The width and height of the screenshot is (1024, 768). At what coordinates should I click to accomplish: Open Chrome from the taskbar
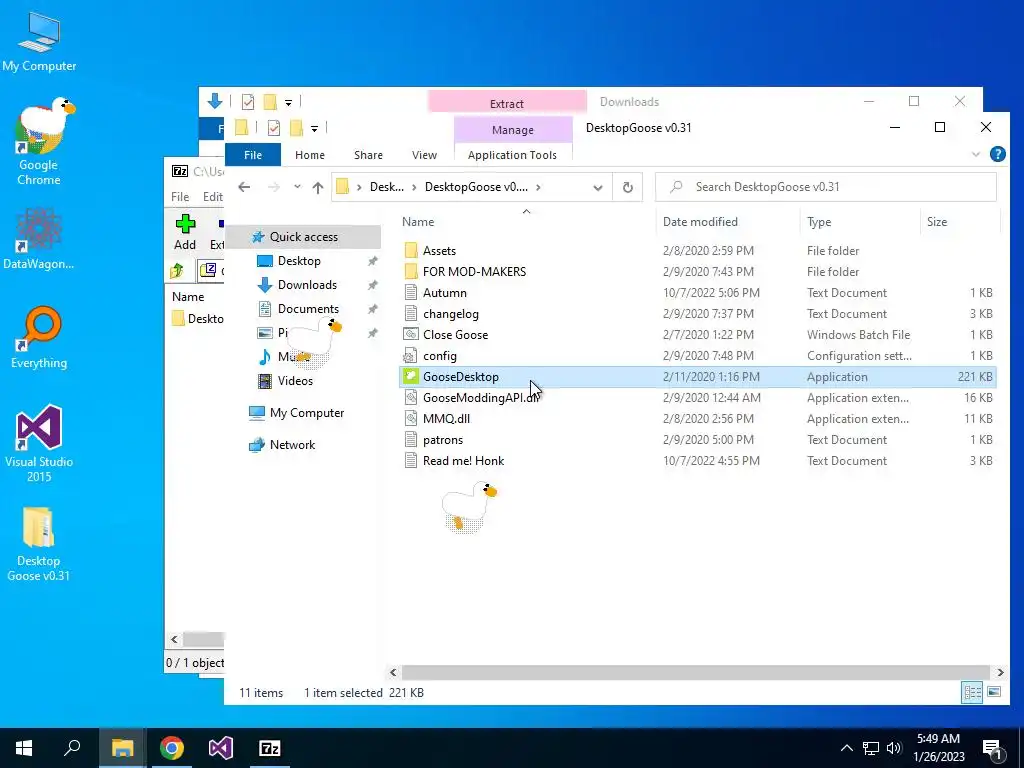pyautogui.click(x=172, y=748)
